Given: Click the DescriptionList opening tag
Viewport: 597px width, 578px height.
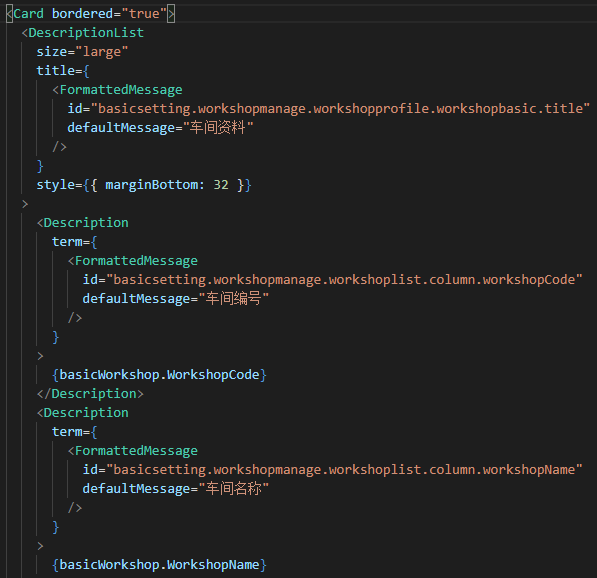Looking at the screenshot, I should point(83,33).
